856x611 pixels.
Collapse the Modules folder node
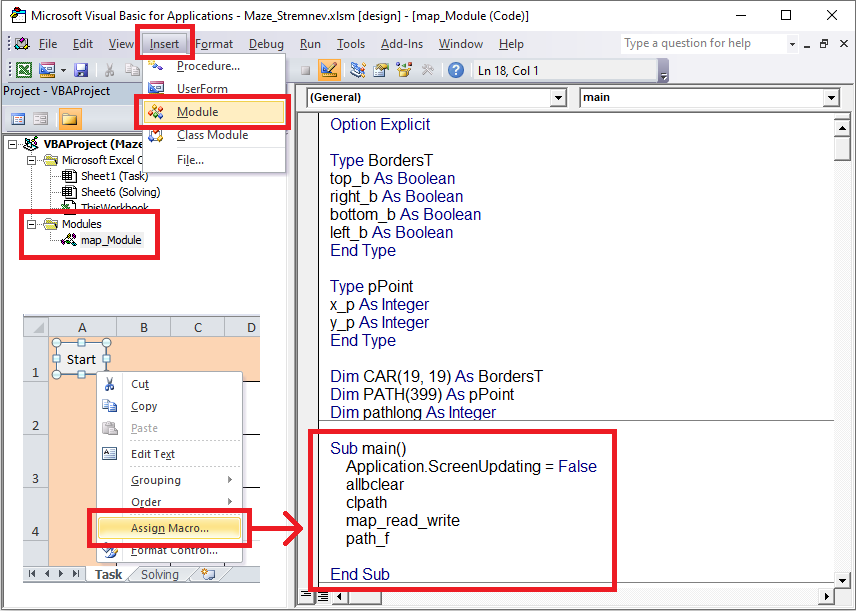pos(32,224)
